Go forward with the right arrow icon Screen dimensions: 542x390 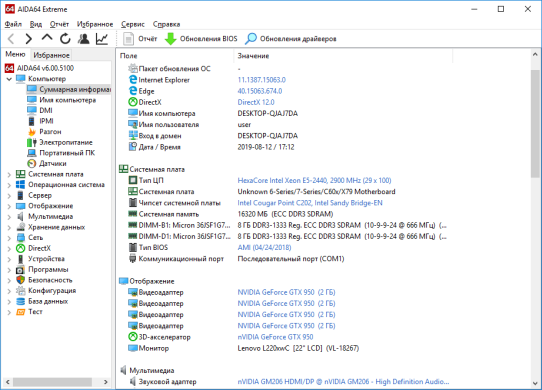pyautogui.click(x=29, y=39)
